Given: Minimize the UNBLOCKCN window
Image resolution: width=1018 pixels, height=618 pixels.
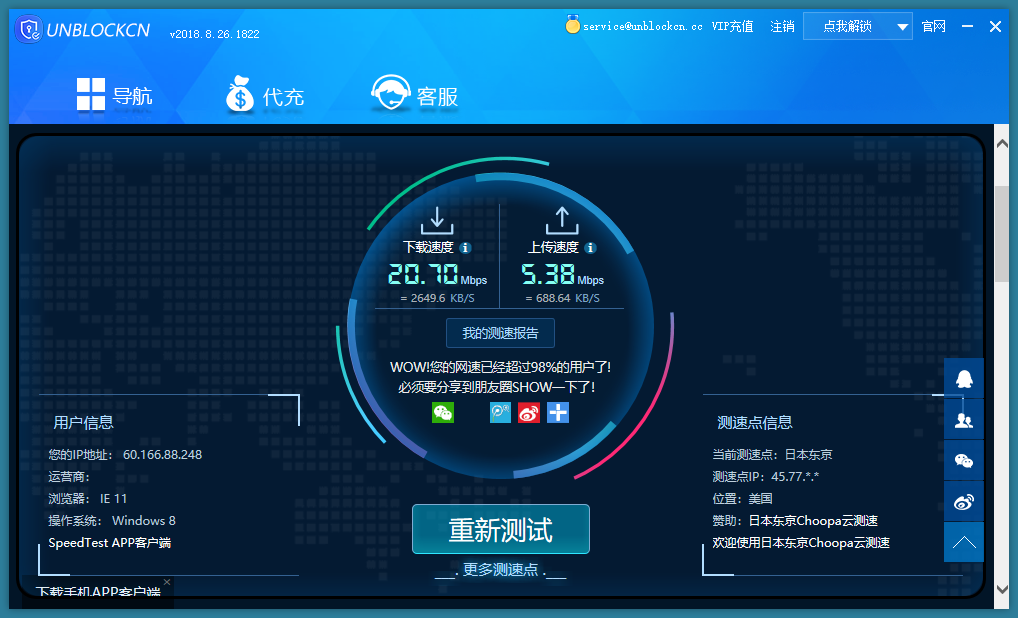Looking at the screenshot, I should coord(967,27).
